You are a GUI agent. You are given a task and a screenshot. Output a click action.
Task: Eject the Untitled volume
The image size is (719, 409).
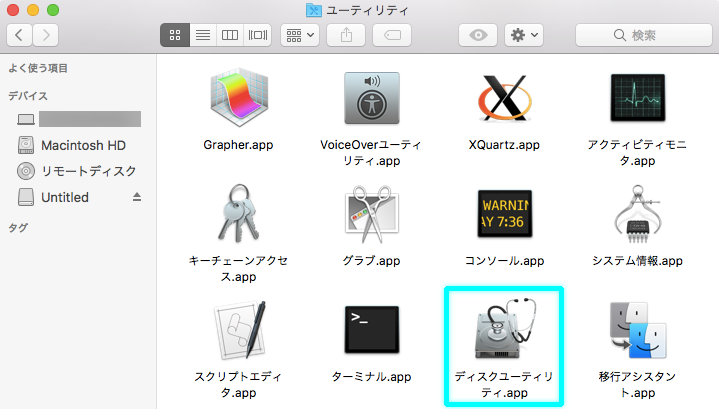137,197
